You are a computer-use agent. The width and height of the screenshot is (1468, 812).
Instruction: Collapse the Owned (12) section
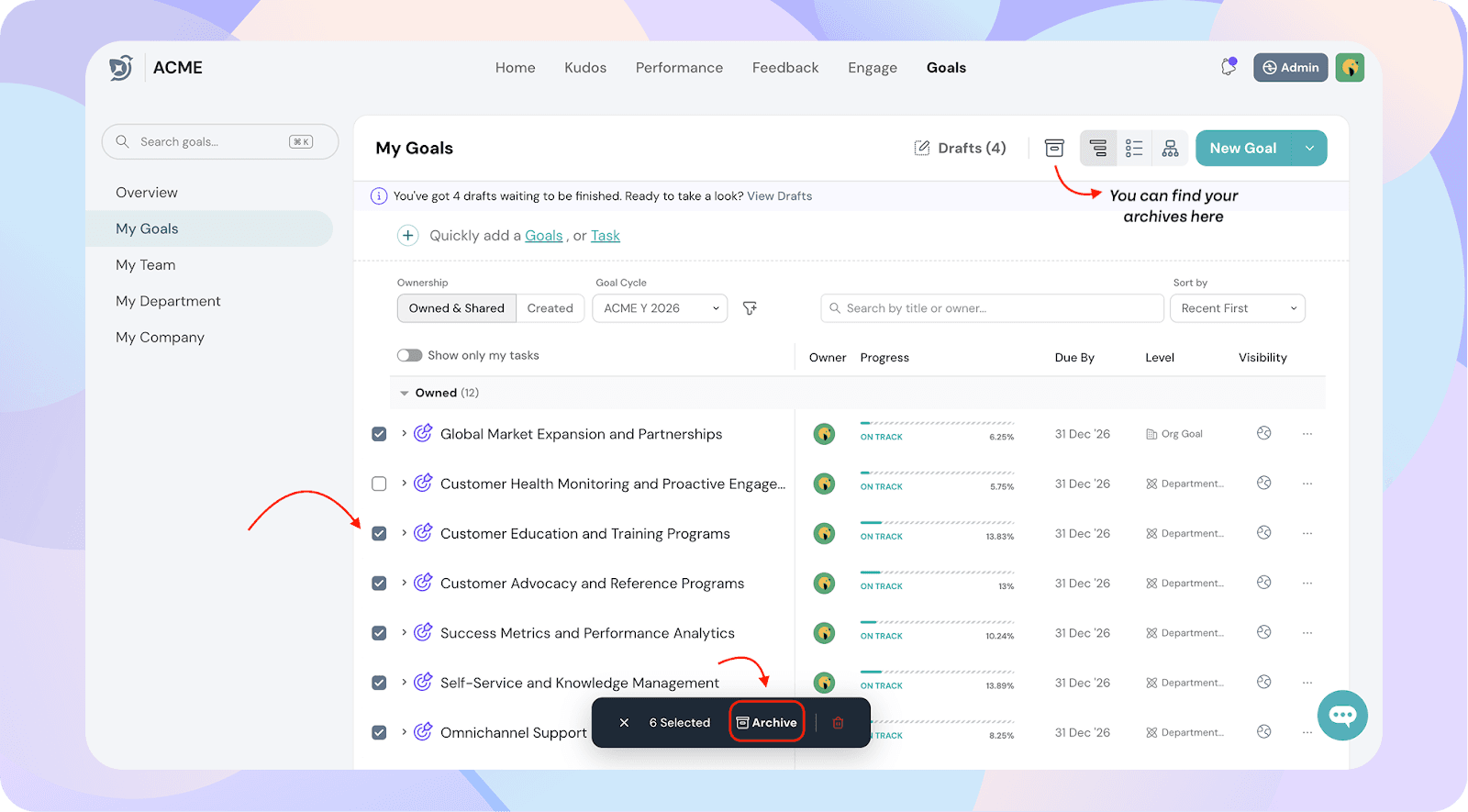point(405,393)
